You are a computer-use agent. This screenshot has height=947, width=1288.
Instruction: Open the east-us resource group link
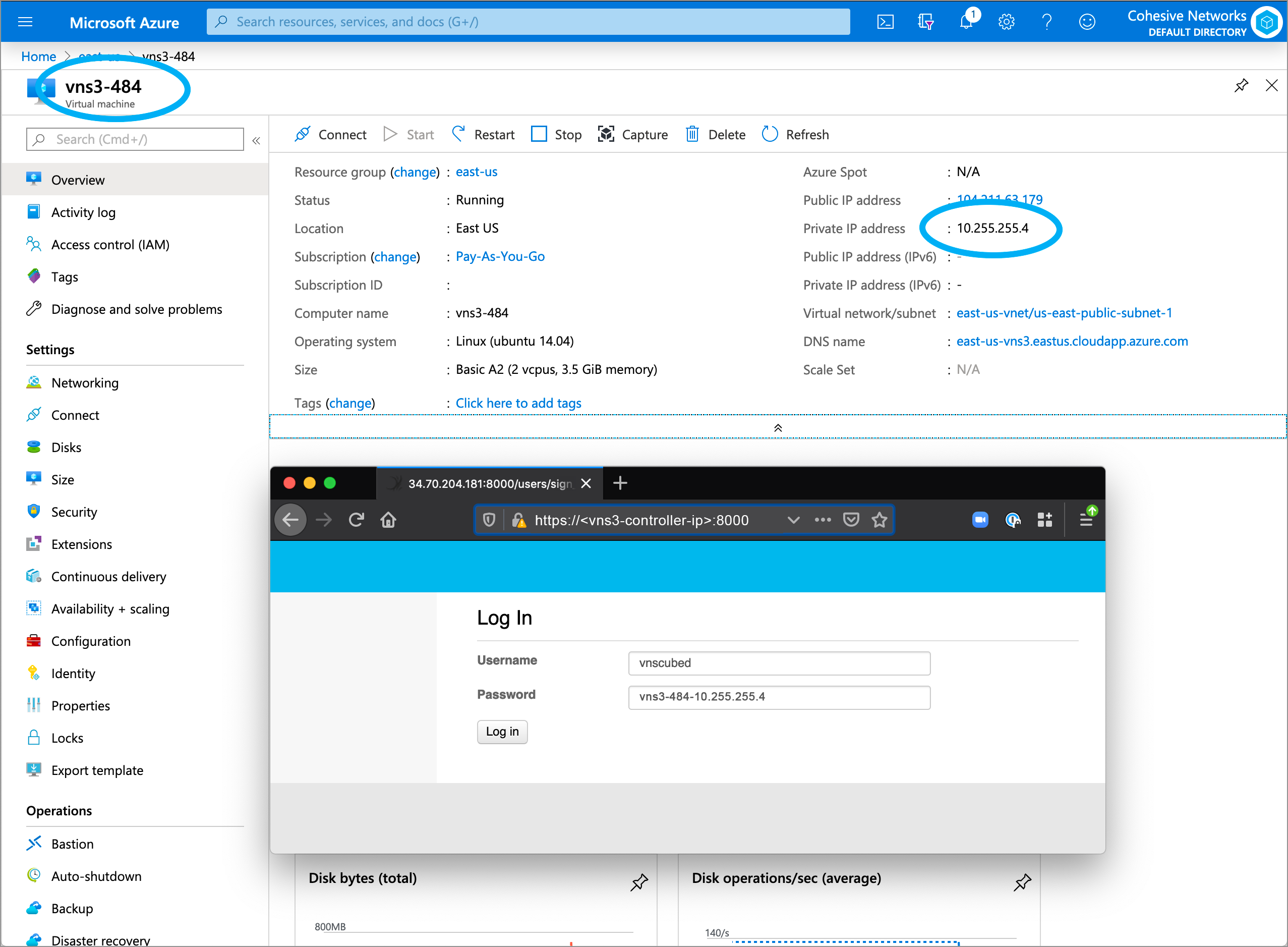point(476,172)
